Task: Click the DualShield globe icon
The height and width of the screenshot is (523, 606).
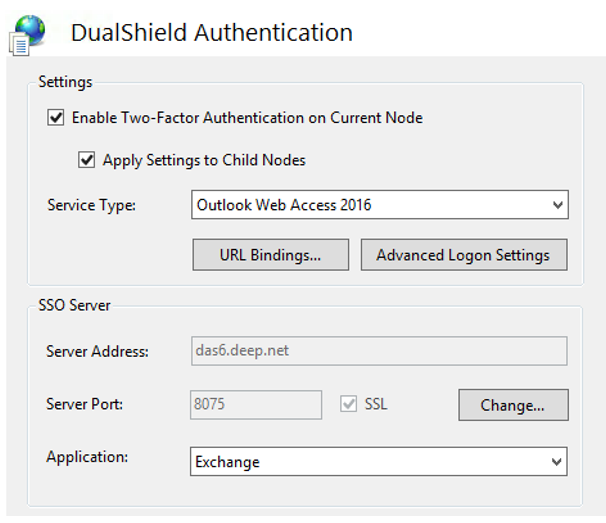Action: (x=29, y=32)
